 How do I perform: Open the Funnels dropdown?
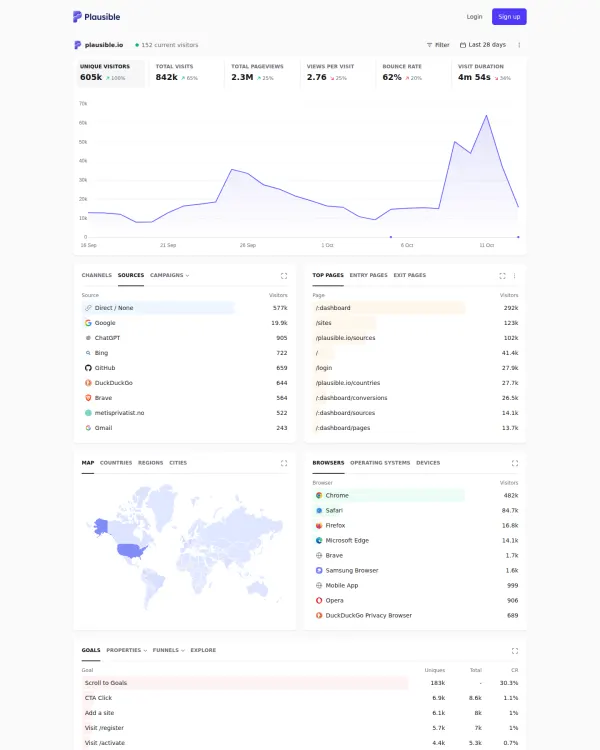(168, 651)
